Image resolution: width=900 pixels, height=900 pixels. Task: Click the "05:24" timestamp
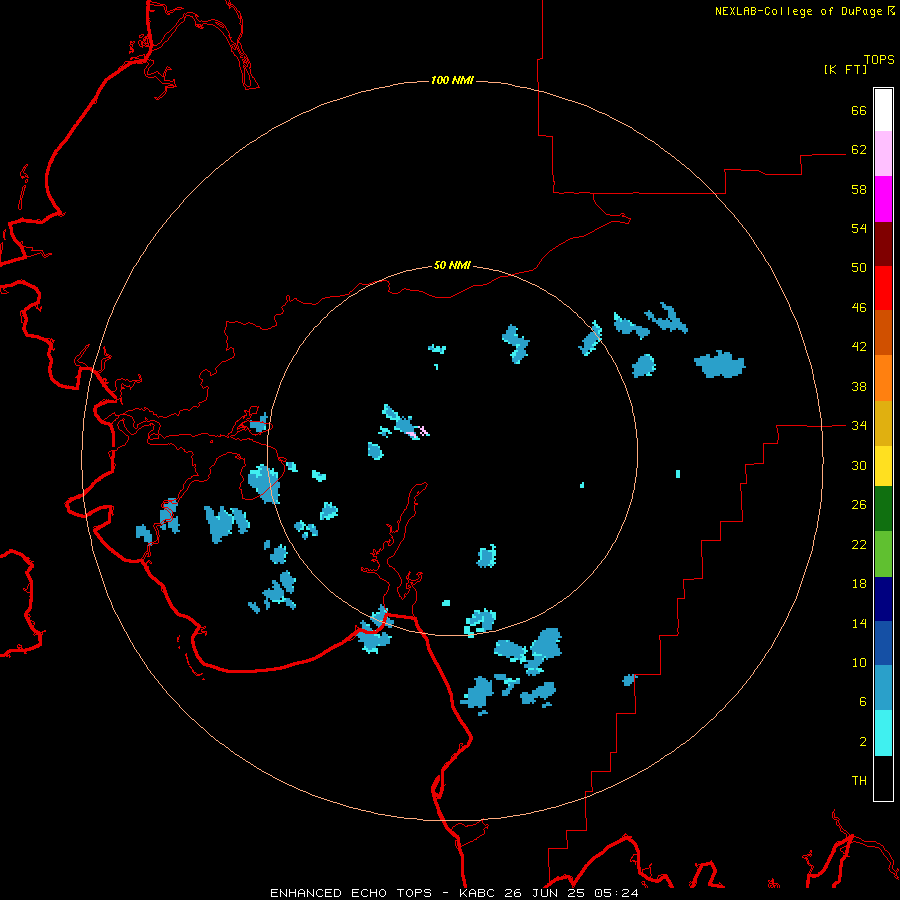point(616,893)
